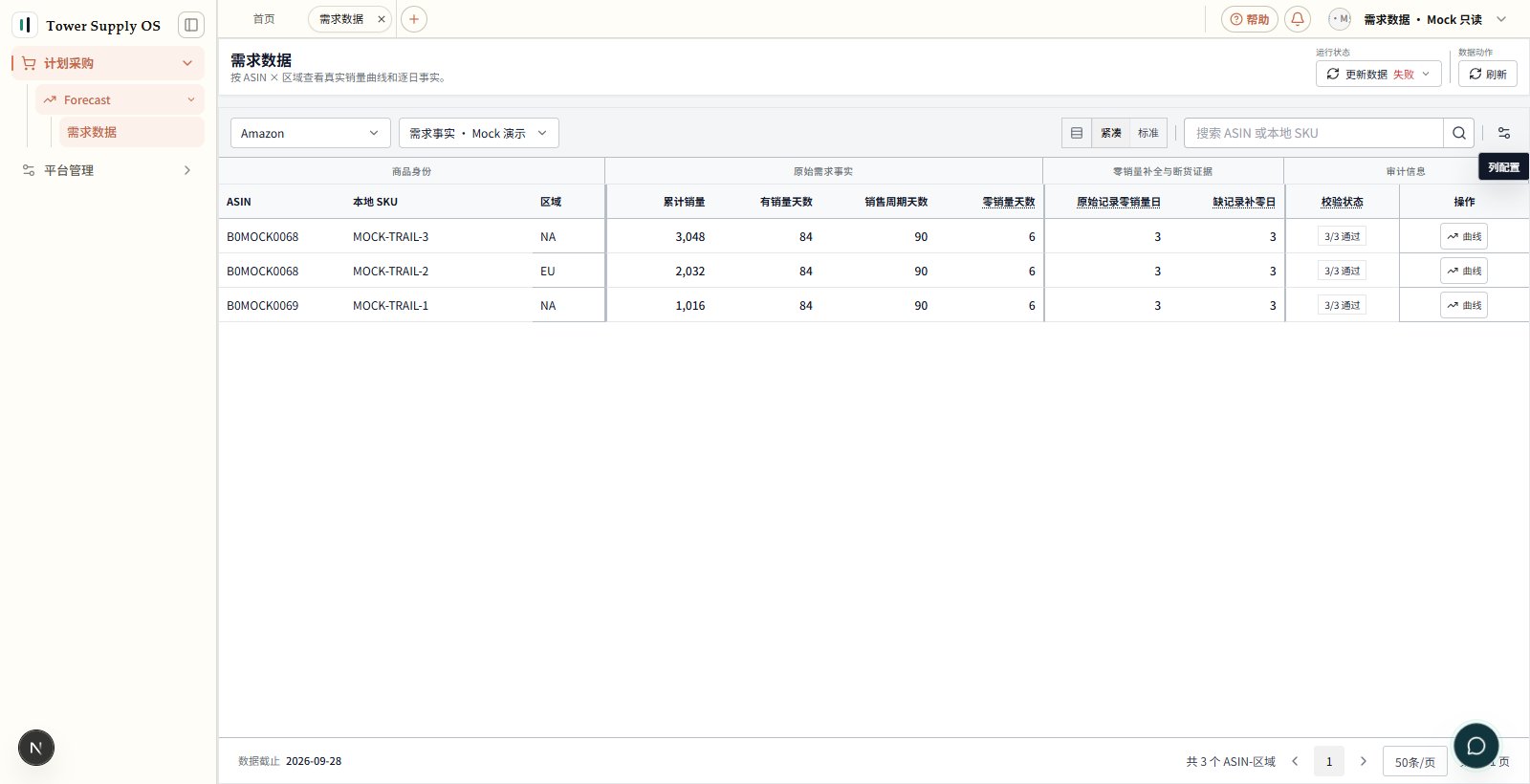Click page number 1
This screenshot has height=784, width=1530.
click(1329, 761)
